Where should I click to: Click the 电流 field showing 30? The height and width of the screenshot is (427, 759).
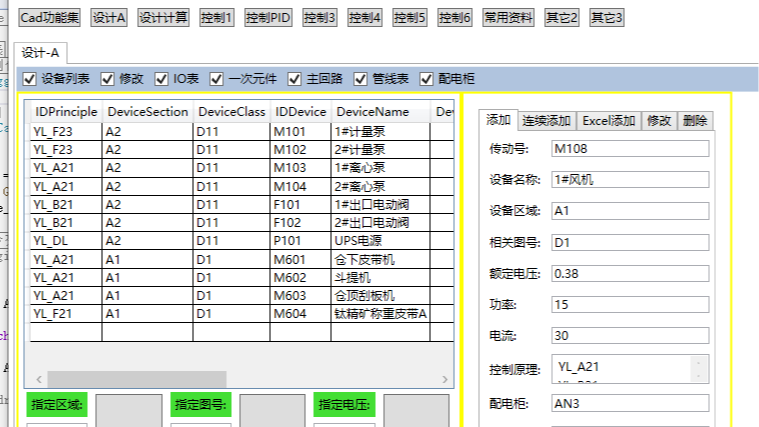630,336
